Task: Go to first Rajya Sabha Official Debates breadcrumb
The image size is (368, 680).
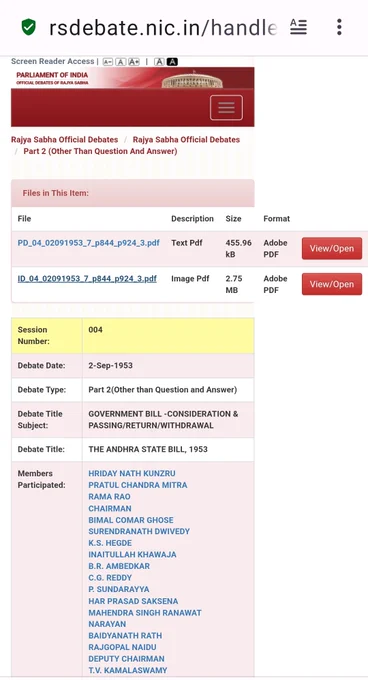Action: [x=65, y=140]
